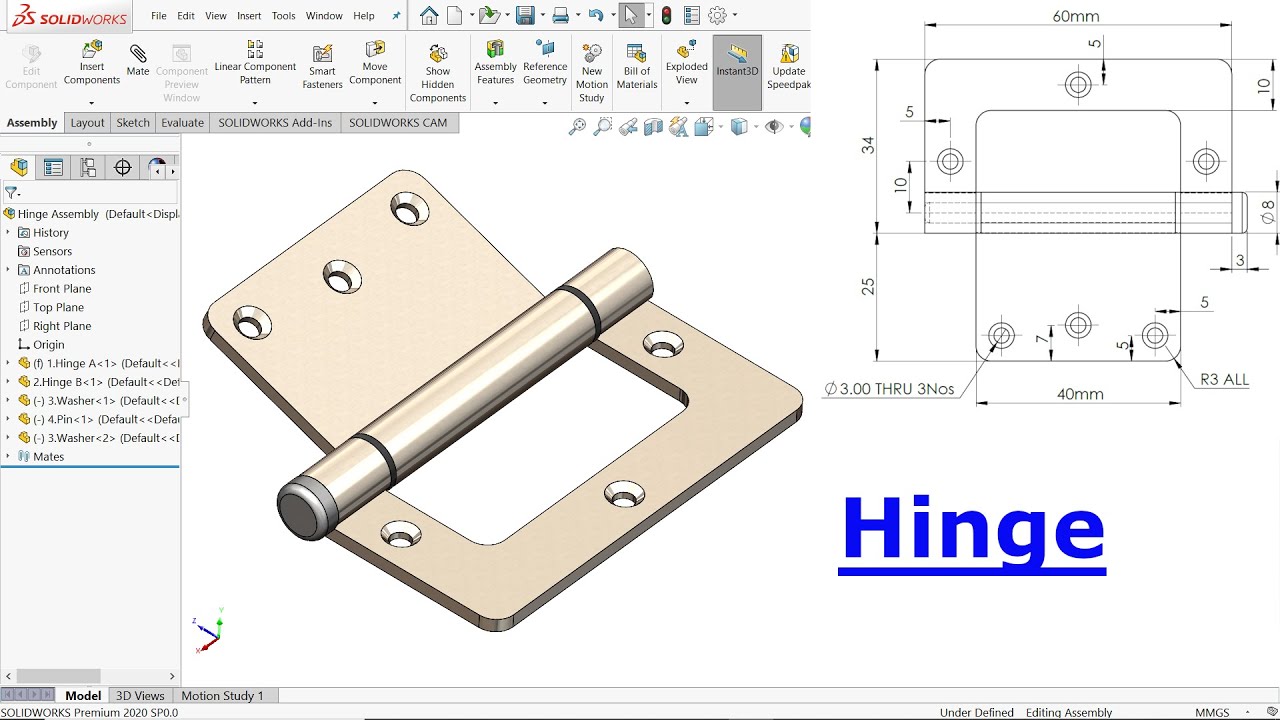The height and width of the screenshot is (720, 1280).
Task: Select the Mate tool
Action: coord(138,59)
